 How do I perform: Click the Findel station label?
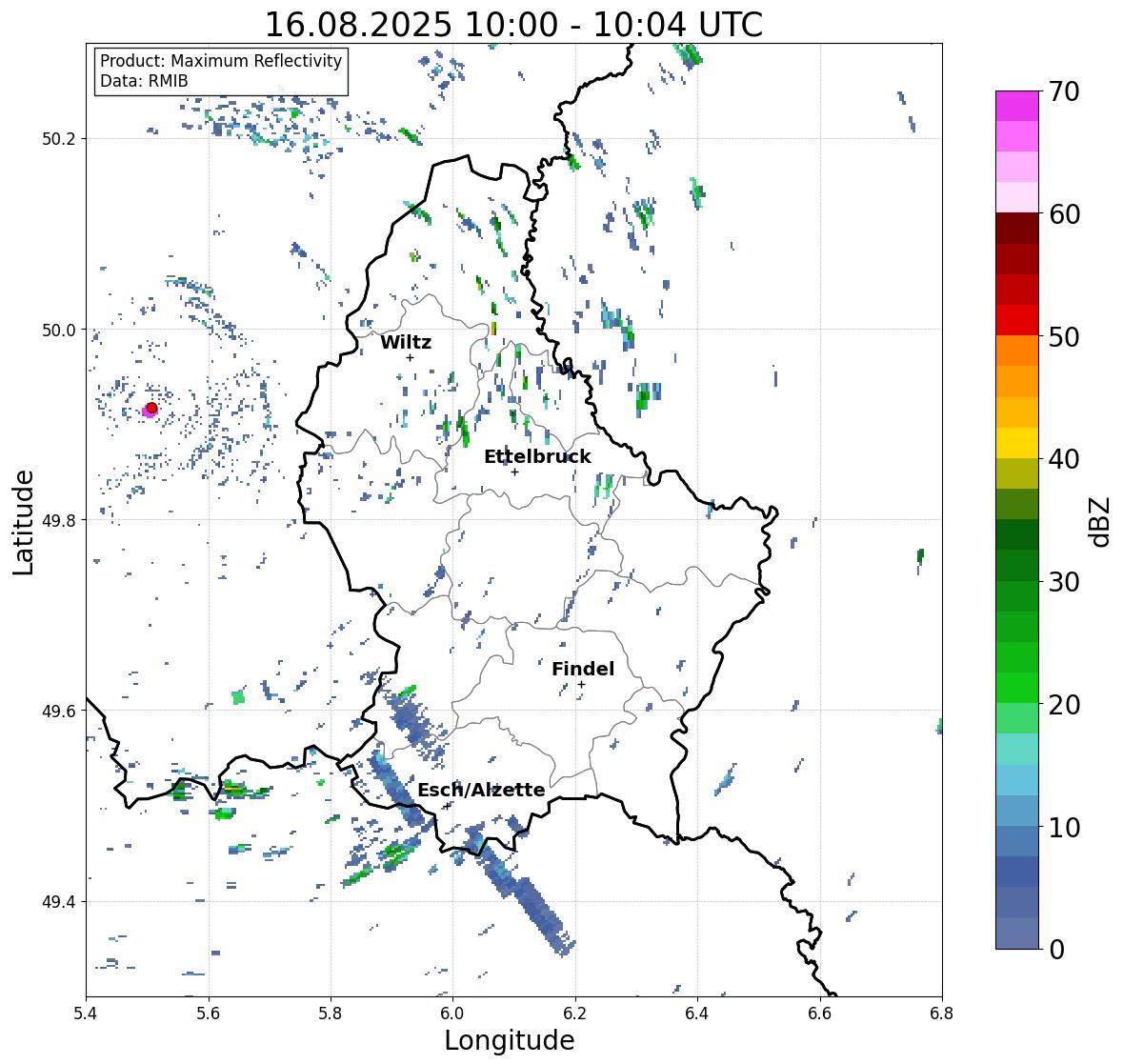(x=583, y=669)
